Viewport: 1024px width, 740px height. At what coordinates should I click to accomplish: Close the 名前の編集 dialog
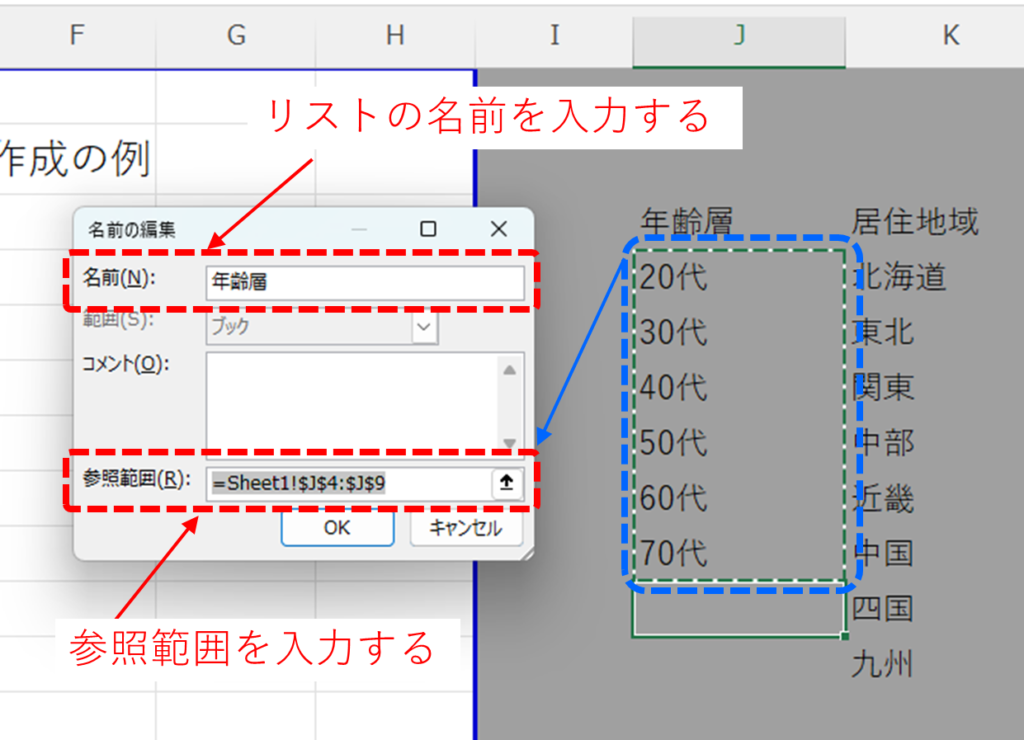click(x=498, y=229)
